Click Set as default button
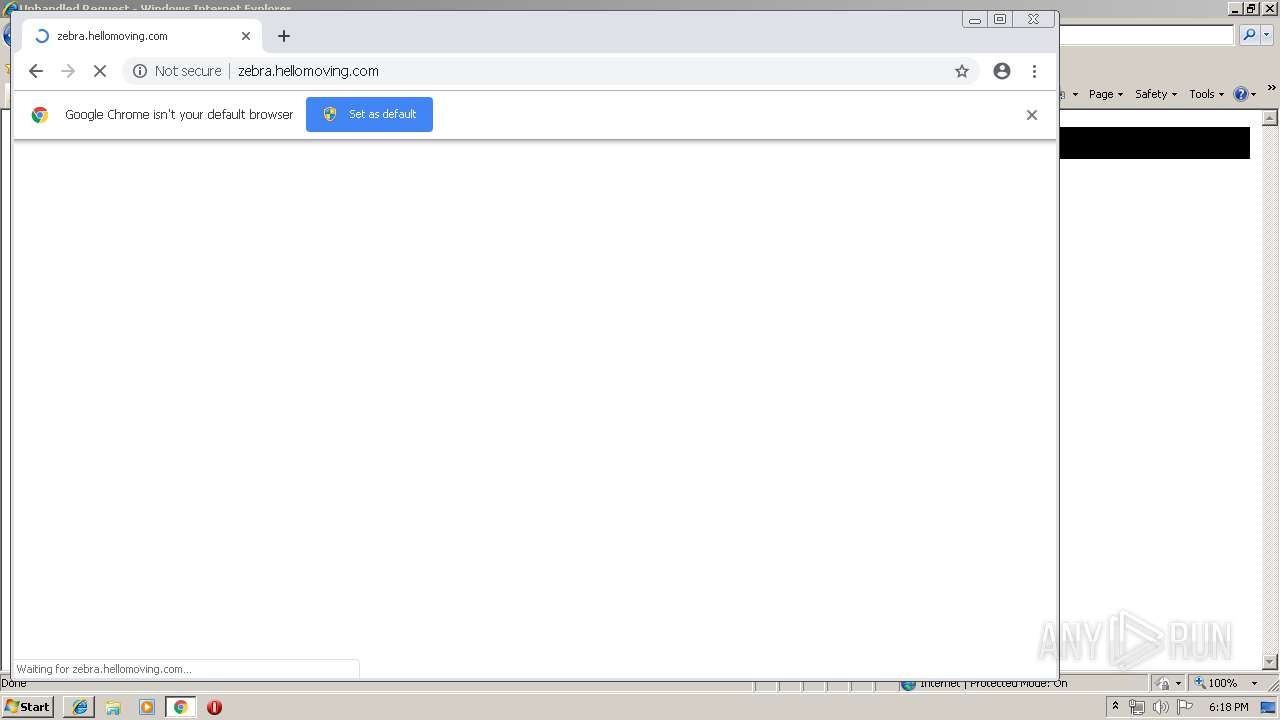Viewport: 1280px width, 720px height. tap(369, 114)
